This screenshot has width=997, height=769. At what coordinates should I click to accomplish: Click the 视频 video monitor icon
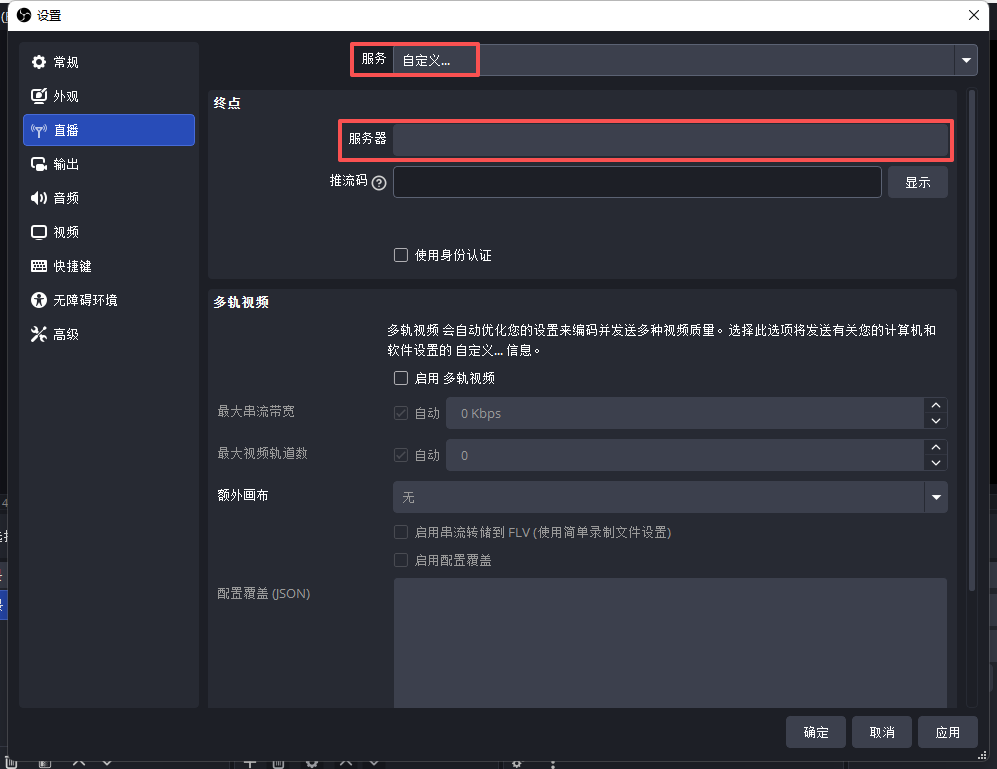pyautogui.click(x=40, y=231)
